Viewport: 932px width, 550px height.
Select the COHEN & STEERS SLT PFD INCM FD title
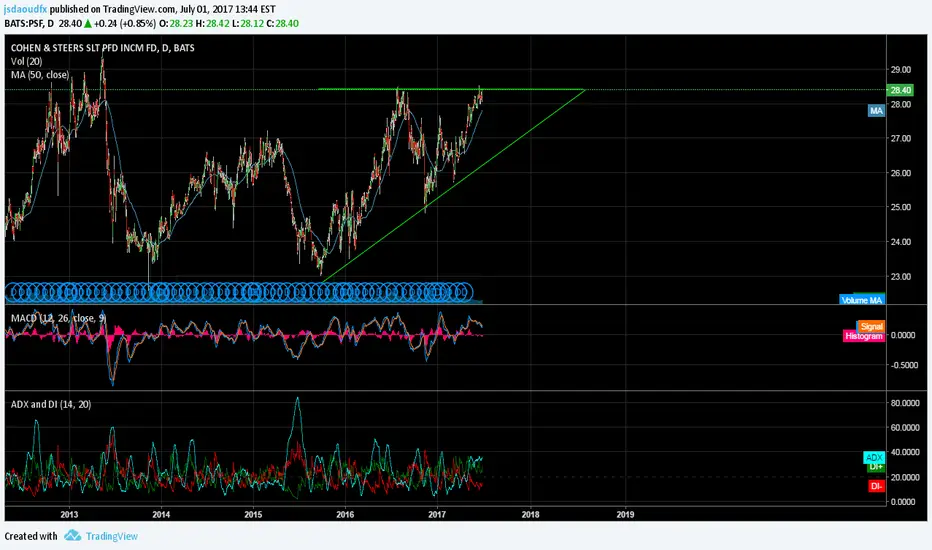tap(102, 48)
